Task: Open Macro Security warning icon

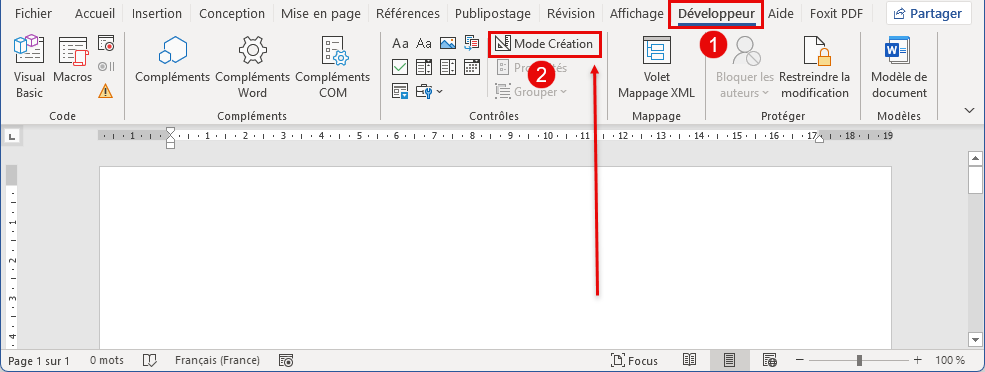Action: click(106, 91)
